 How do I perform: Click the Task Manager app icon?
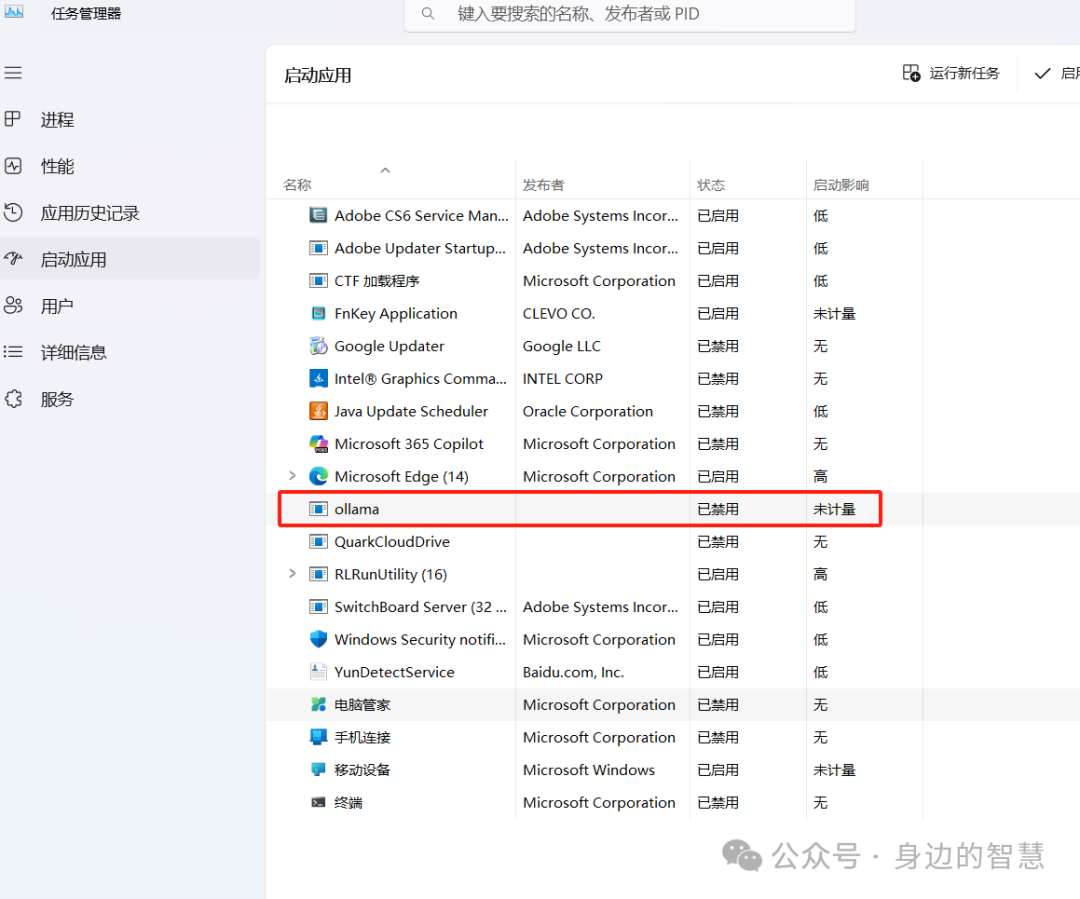pyautogui.click(x=13, y=12)
